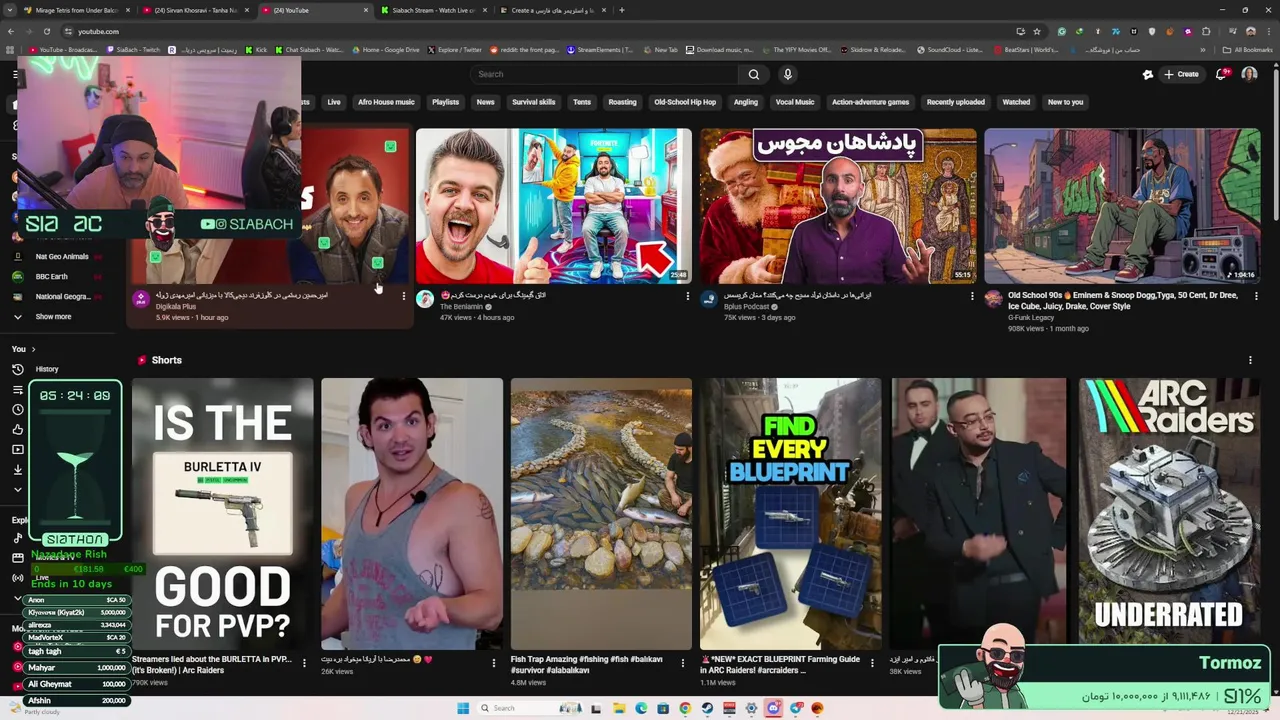Select the News filter chip
This screenshot has width=1280, height=720.
[485, 102]
